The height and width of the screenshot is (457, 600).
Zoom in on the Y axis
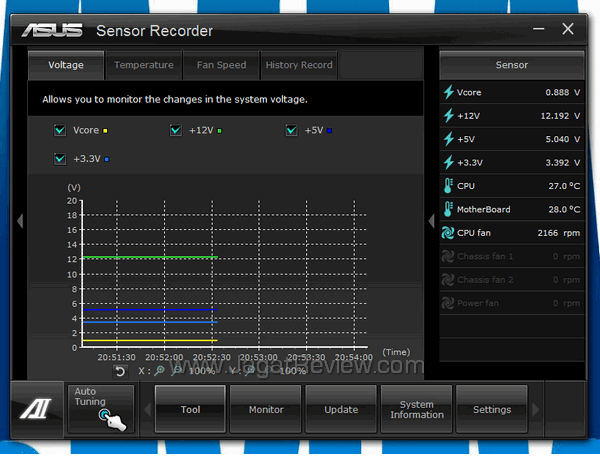pos(250,370)
